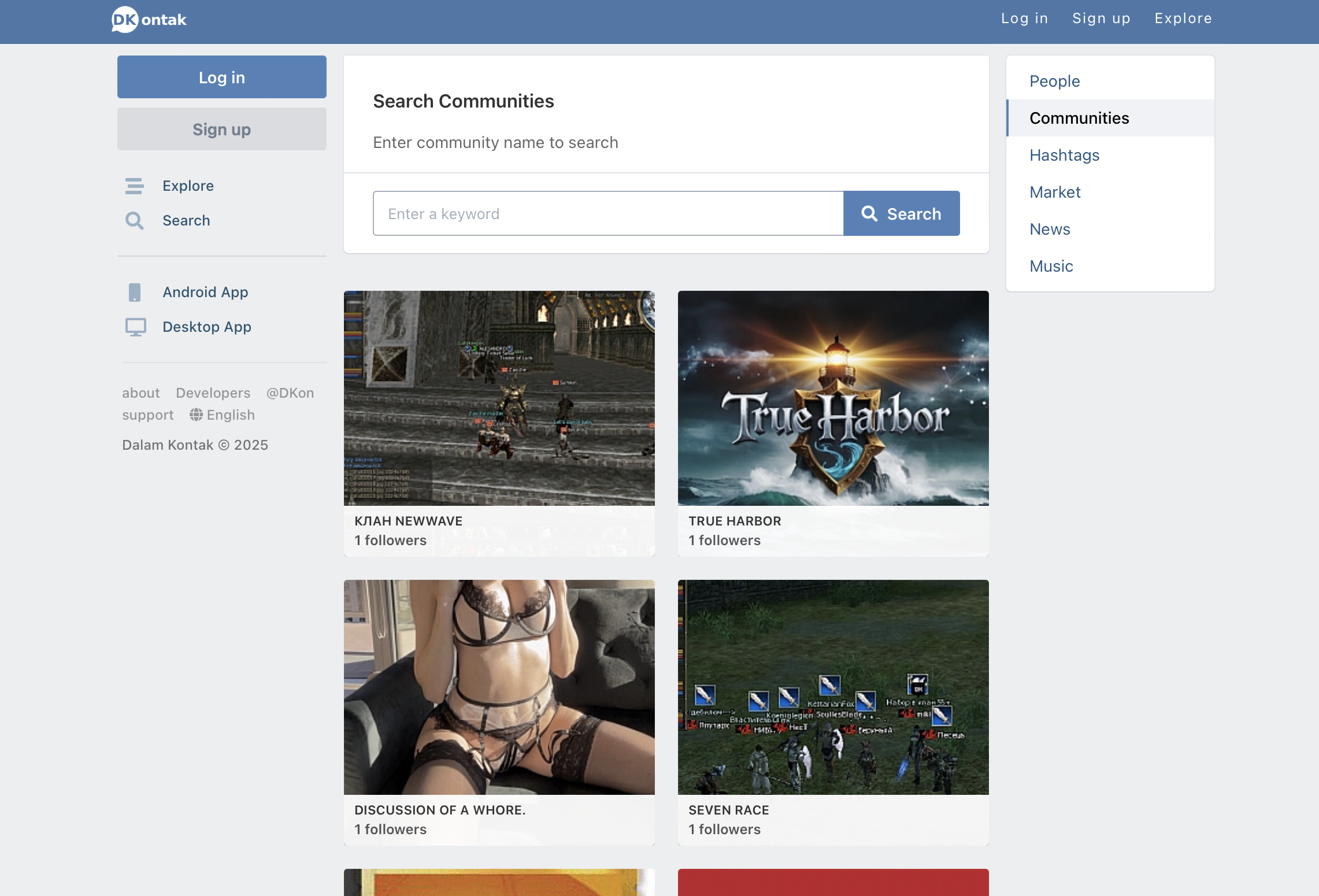Open the КЛАН NEWWAVE community card
The width and height of the screenshot is (1319, 896).
tap(499, 422)
